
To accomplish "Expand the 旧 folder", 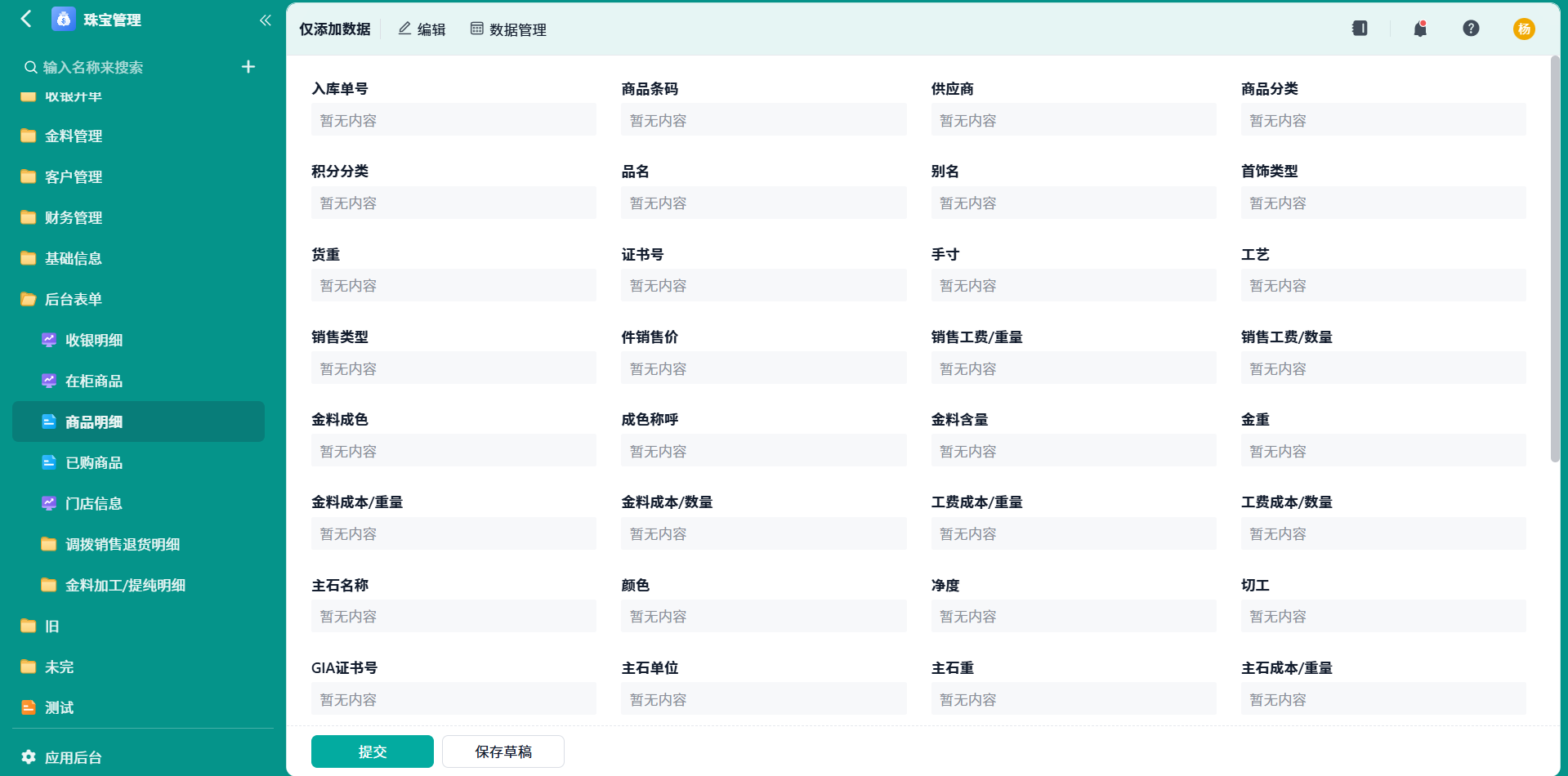I will point(138,626).
